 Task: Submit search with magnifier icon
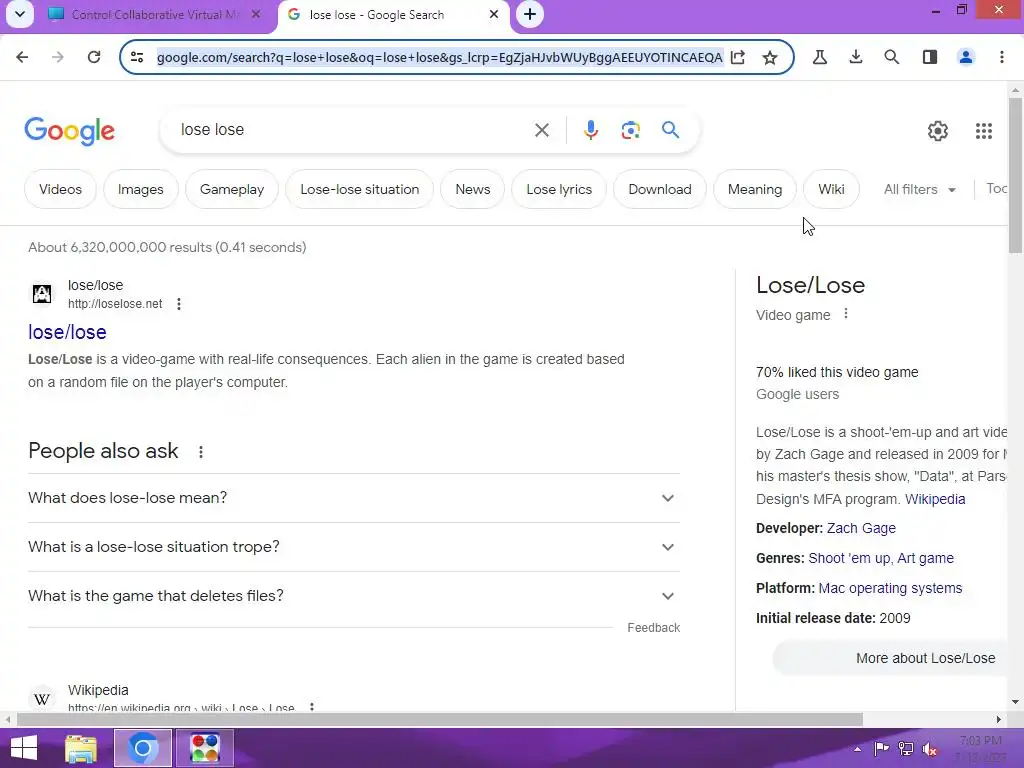tap(670, 130)
